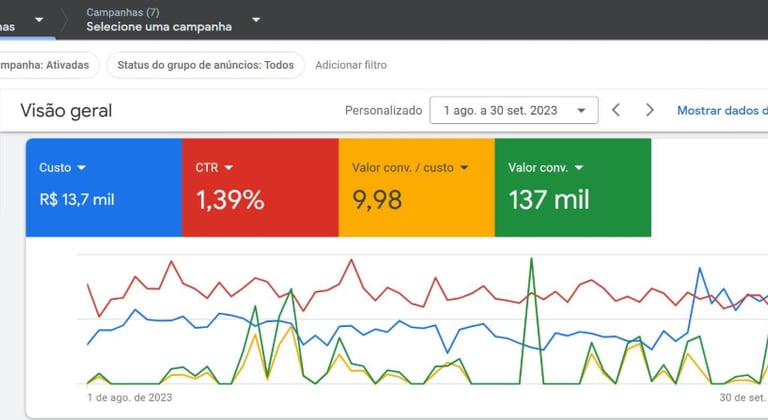
Task: Select the green card value '137 mil'
Action: (x=549, y=200)
